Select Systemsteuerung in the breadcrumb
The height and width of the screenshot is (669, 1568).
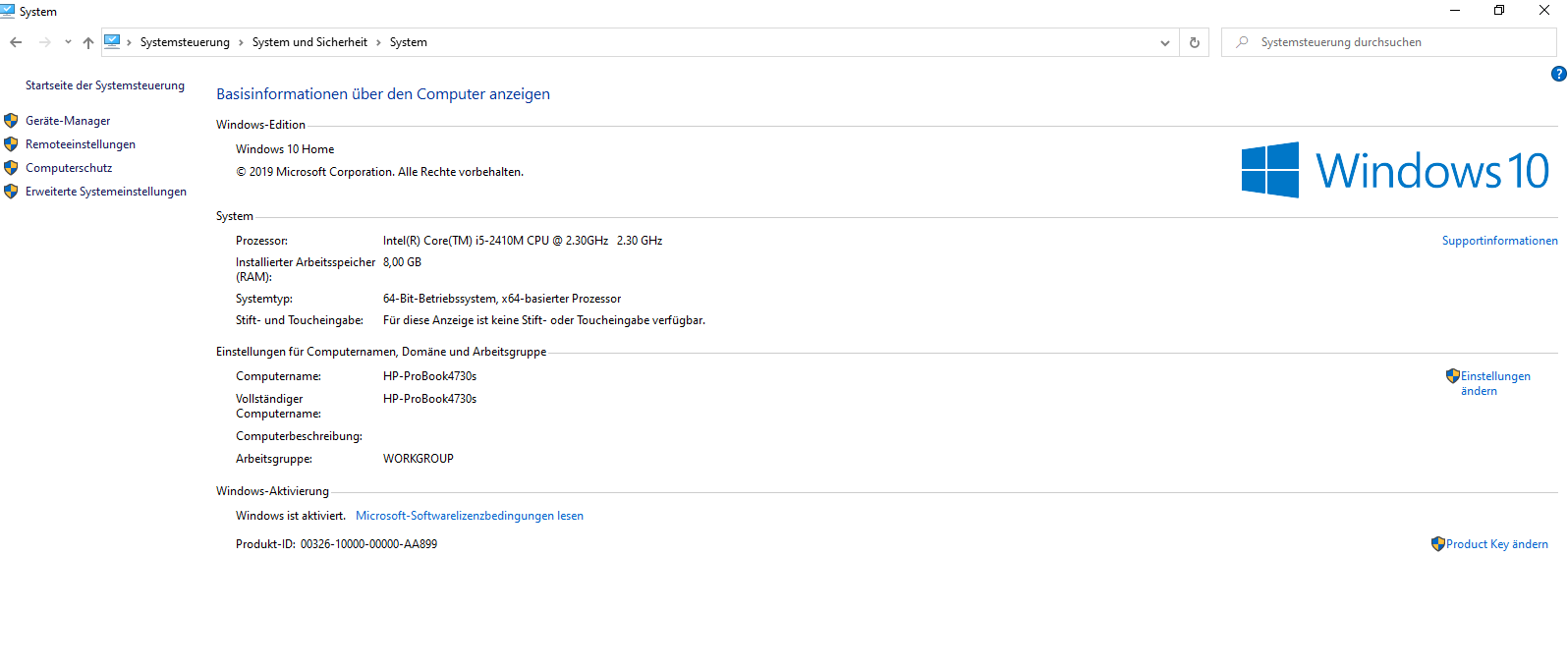[x=185, y=42]
